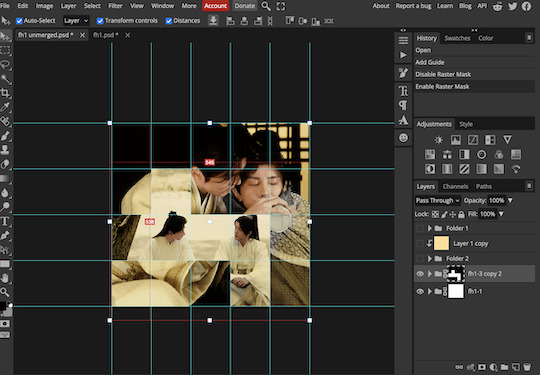Viewport: 540px width, 375px height.
Task: Add Brightness/Contrast adjustment (sun icon)
Action: pyautogui.click(x=438, y=139)
